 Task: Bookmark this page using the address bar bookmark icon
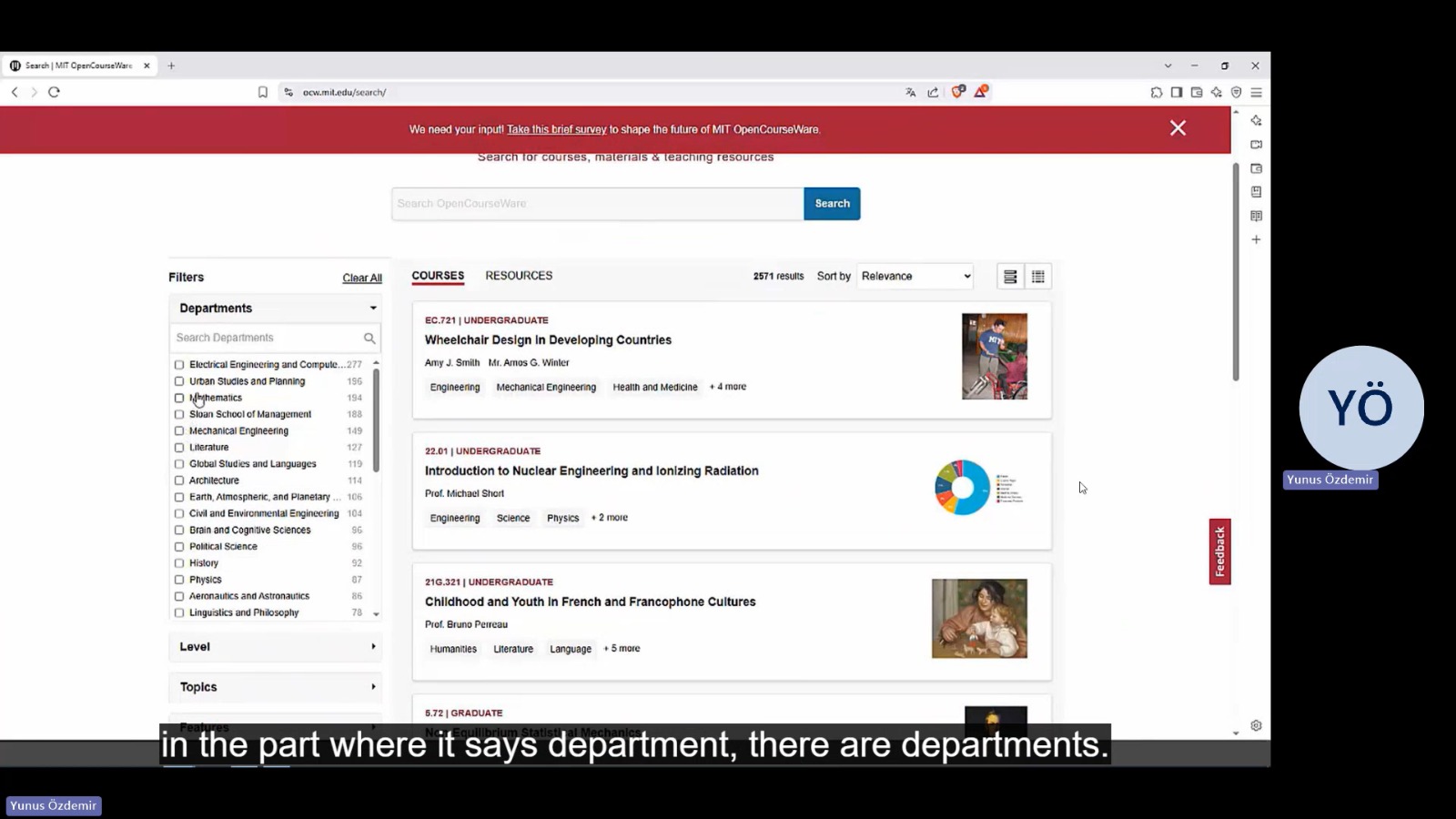[x=263, y=92]
